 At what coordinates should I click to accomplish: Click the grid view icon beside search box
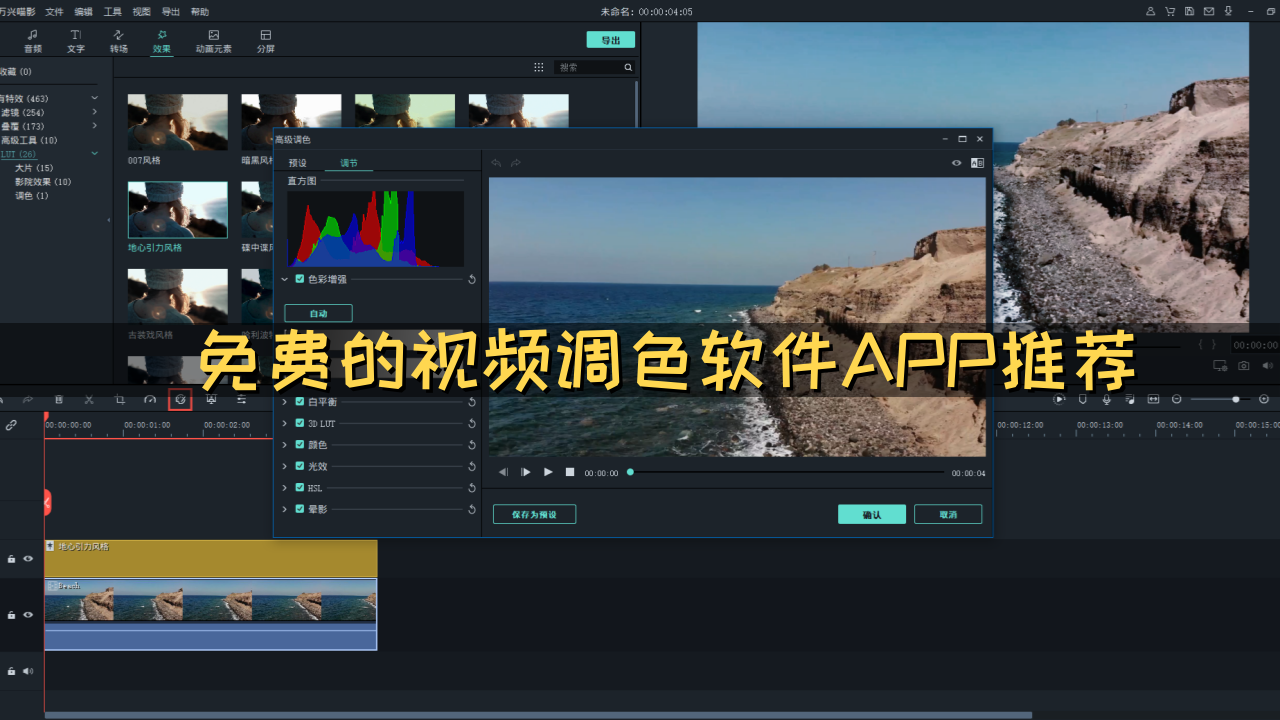coord(539,68)
